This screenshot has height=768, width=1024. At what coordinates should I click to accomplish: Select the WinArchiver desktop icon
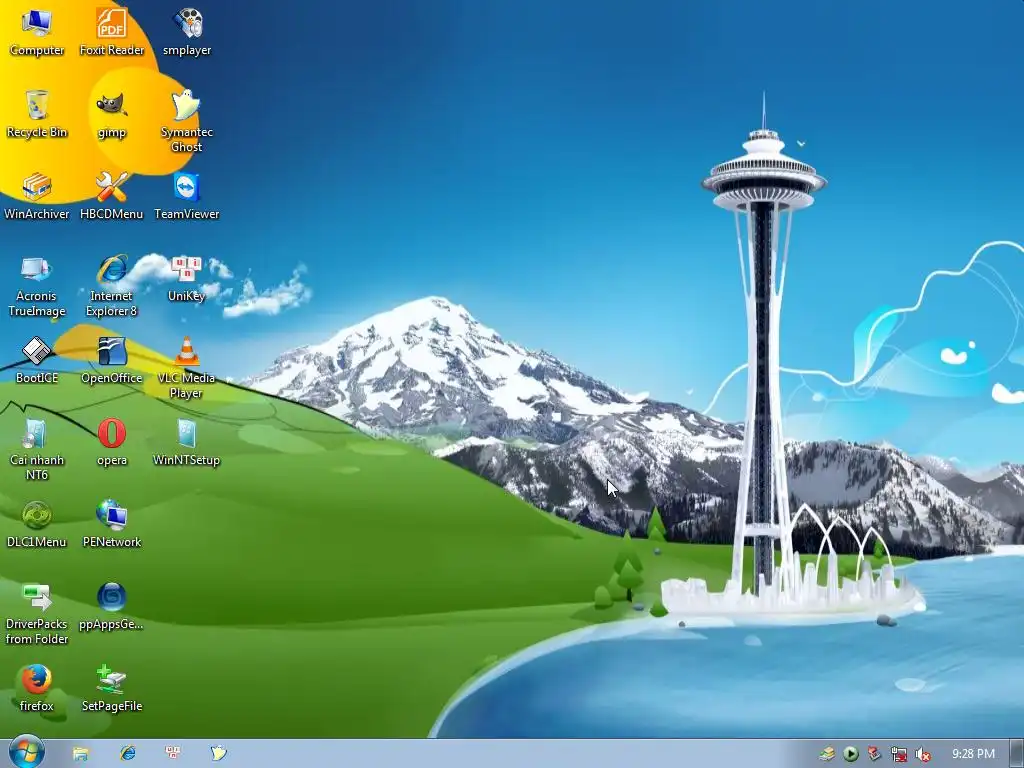[37, 196]
